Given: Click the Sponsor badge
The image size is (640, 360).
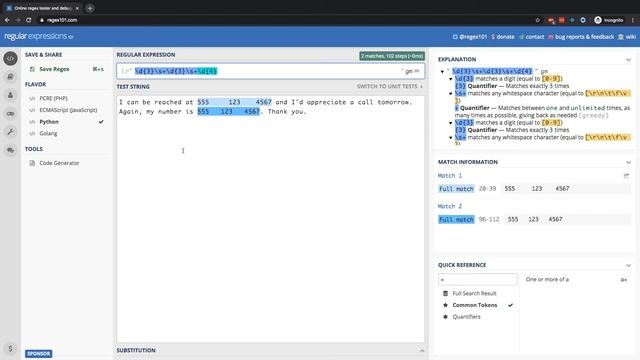Looking at the screenshot, I should click(39, 354).
